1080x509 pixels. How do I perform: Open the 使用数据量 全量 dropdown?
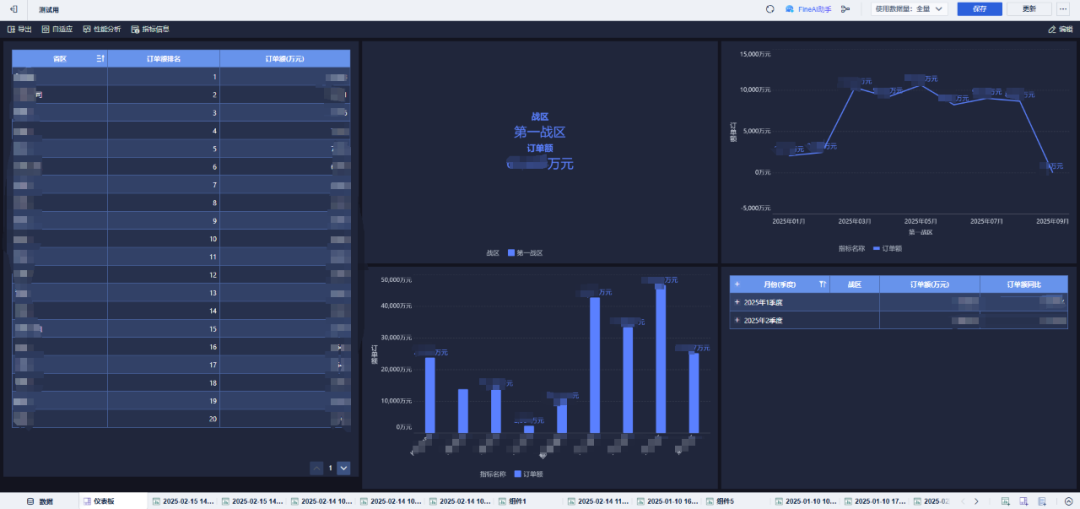[910, 9]
